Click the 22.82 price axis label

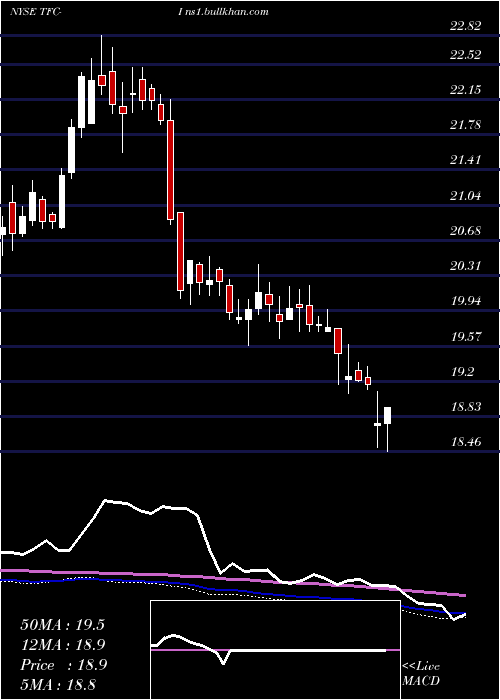pyautogui.click(x=466, y=26)
